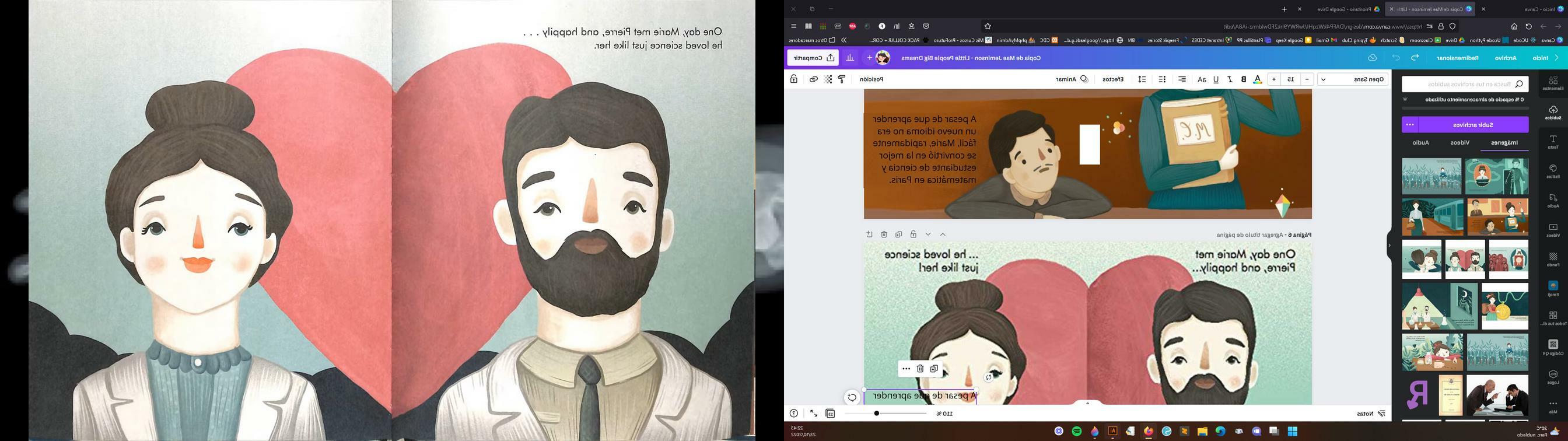Open the transparency checkerboard control
1568x441 pixels.
click(828, 79)
